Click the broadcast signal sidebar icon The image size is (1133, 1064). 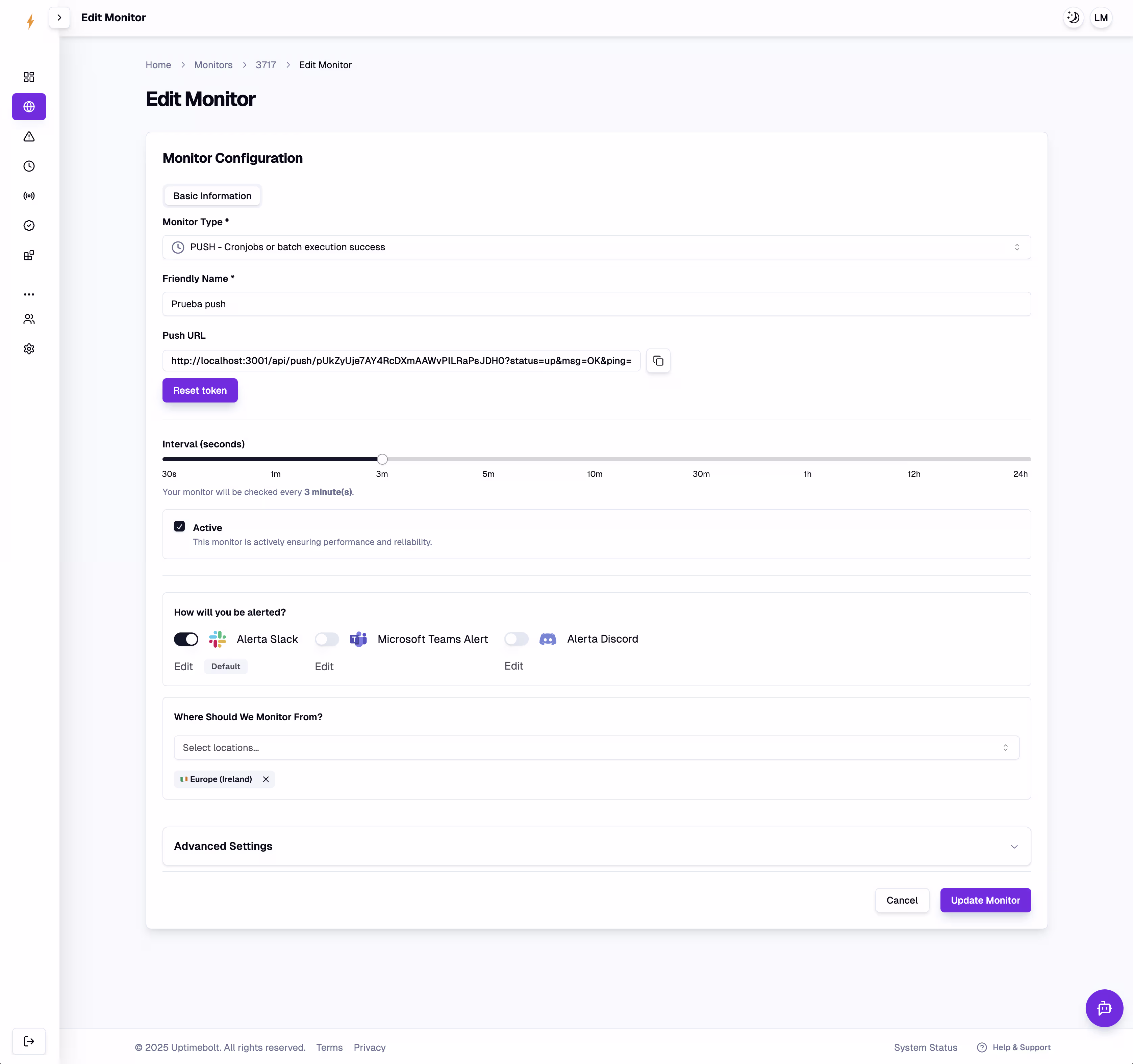coord(29,196)
